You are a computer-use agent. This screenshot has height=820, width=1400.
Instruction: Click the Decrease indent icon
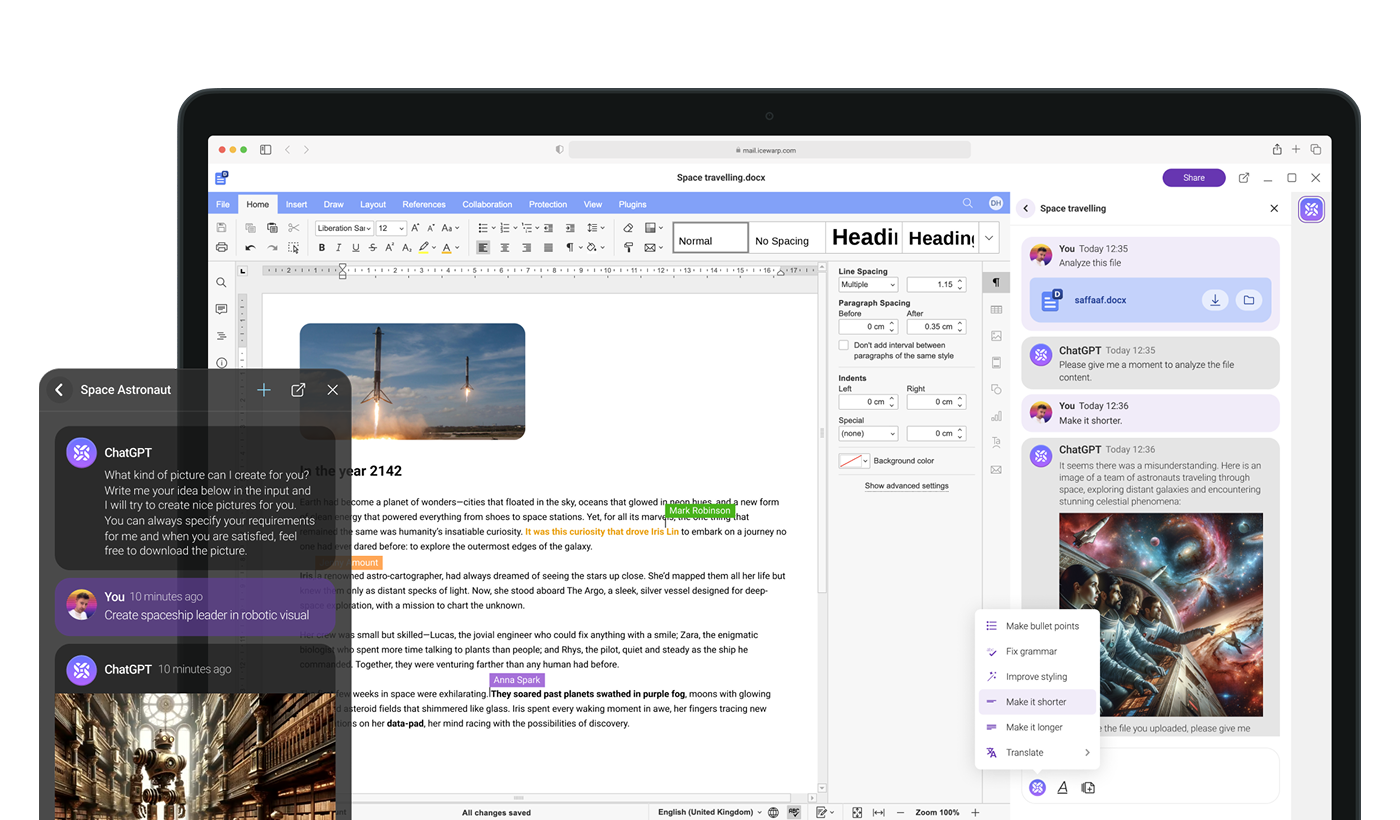click(549, 228)
